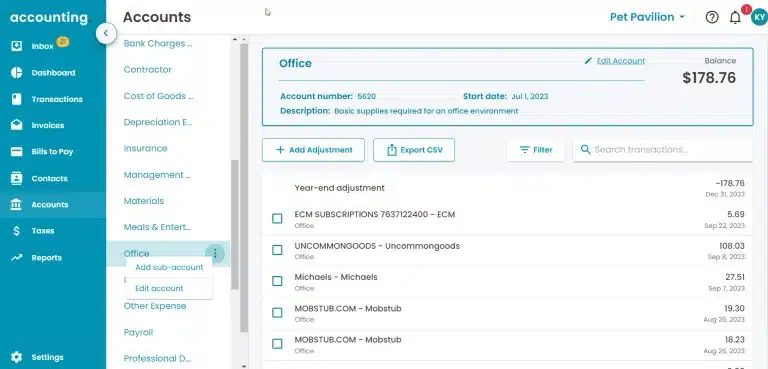This screenshot has width=768, height=369.
Task: Click the Invoices envelope icon
Action: pos(16,125)
